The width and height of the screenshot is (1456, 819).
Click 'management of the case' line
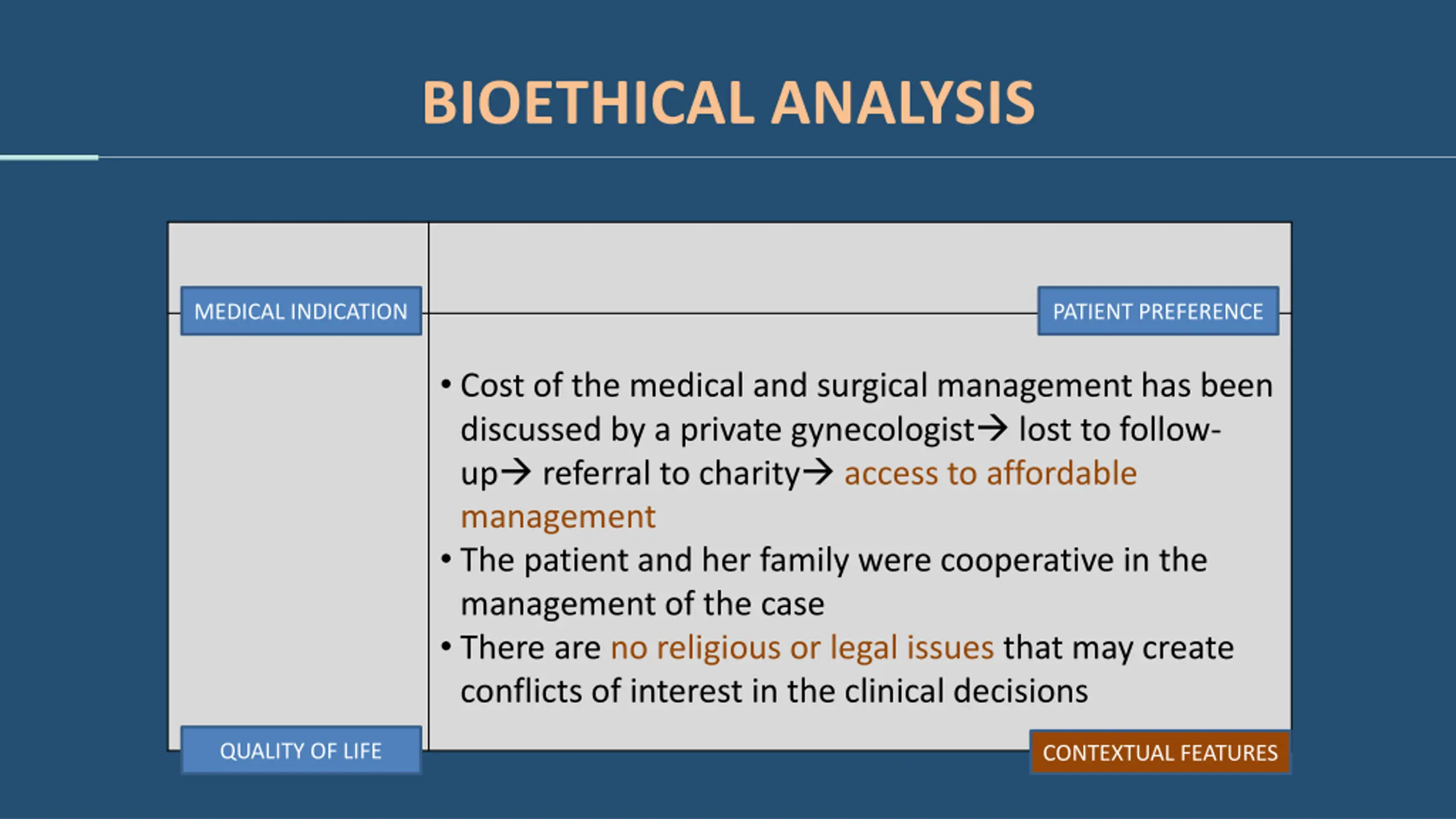[x=642, y=604]
